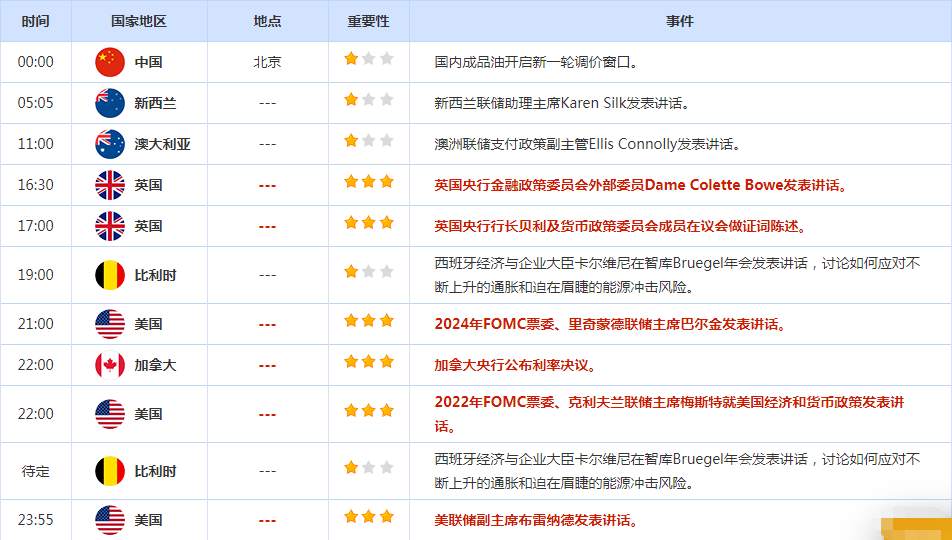Click the 00:00 time cell
This screenshot has height=540, width=952.
[35, 62]
